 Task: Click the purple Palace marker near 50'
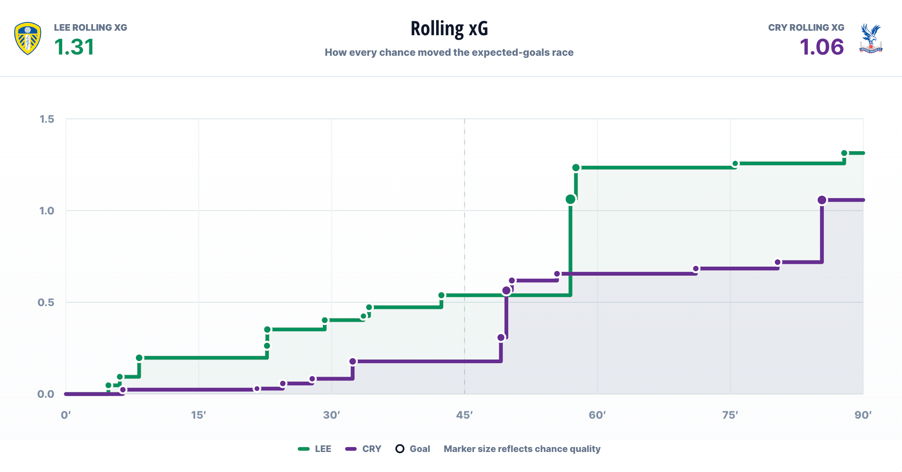[506, 291]
